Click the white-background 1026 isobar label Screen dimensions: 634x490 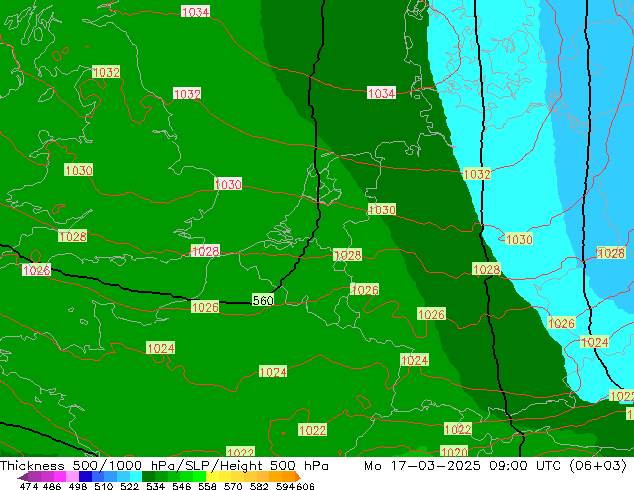tap(36, 270)
